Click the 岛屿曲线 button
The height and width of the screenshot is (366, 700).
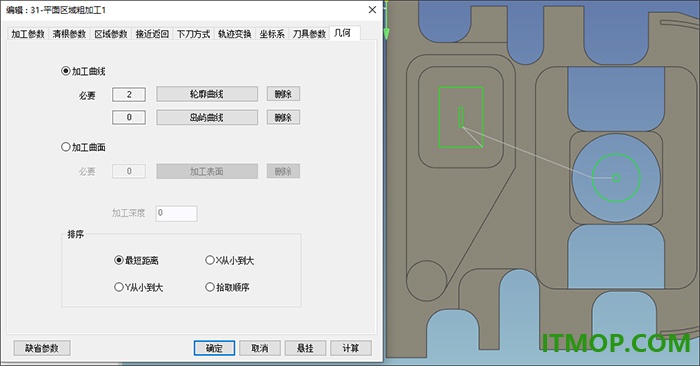207,117
